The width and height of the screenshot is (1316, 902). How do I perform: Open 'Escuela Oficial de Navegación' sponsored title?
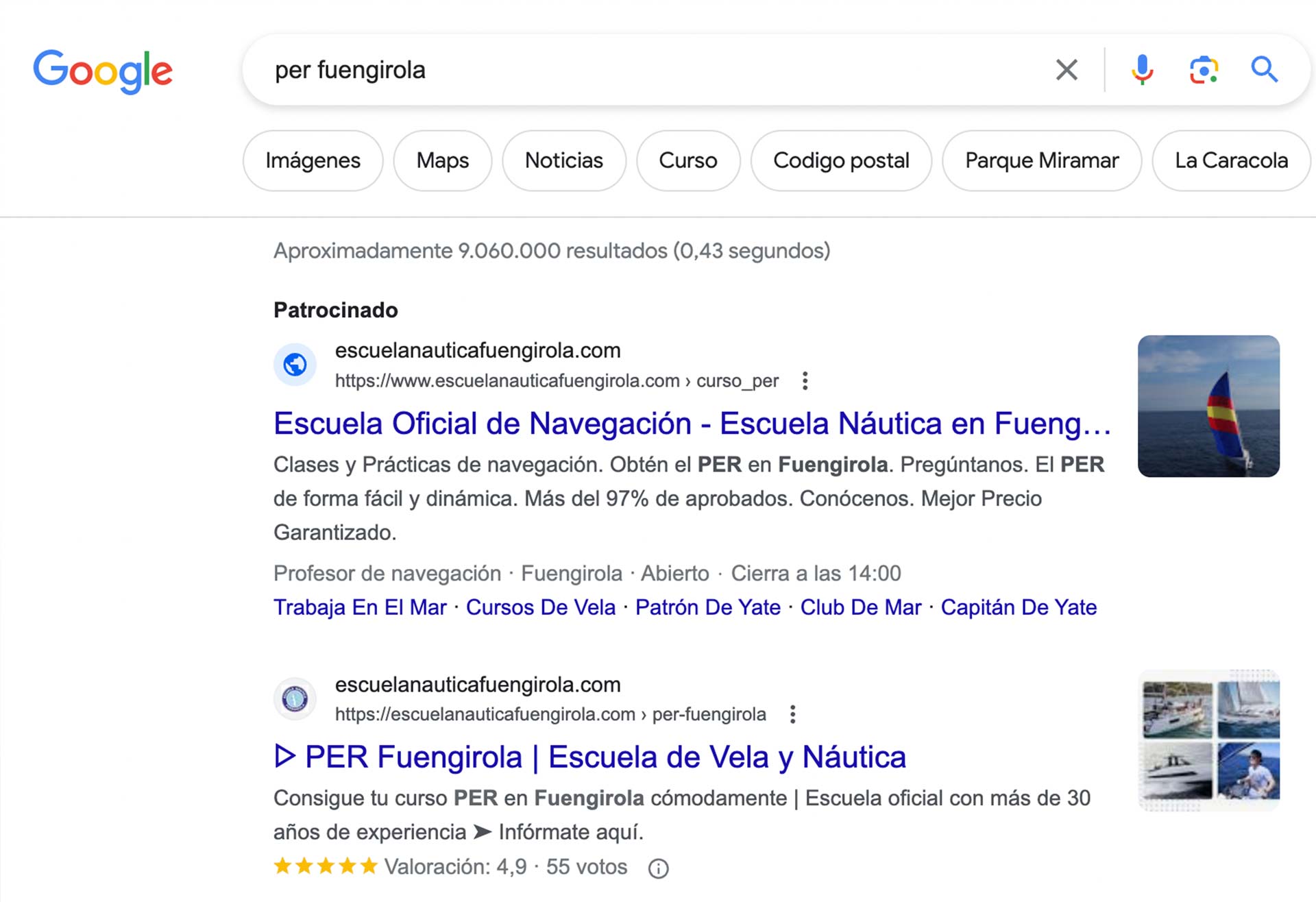point(692,424)
